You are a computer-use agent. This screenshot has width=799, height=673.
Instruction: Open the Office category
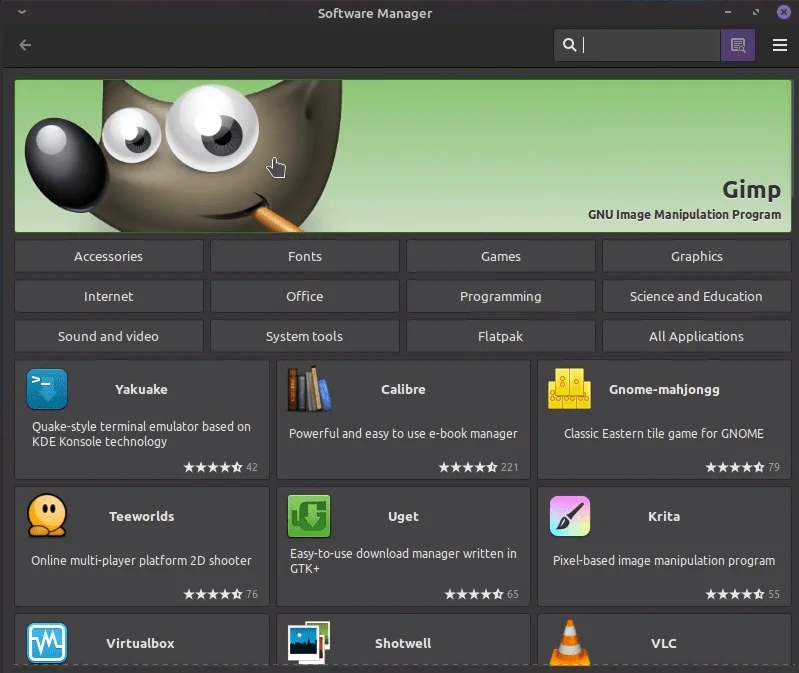tap(305, 297)
